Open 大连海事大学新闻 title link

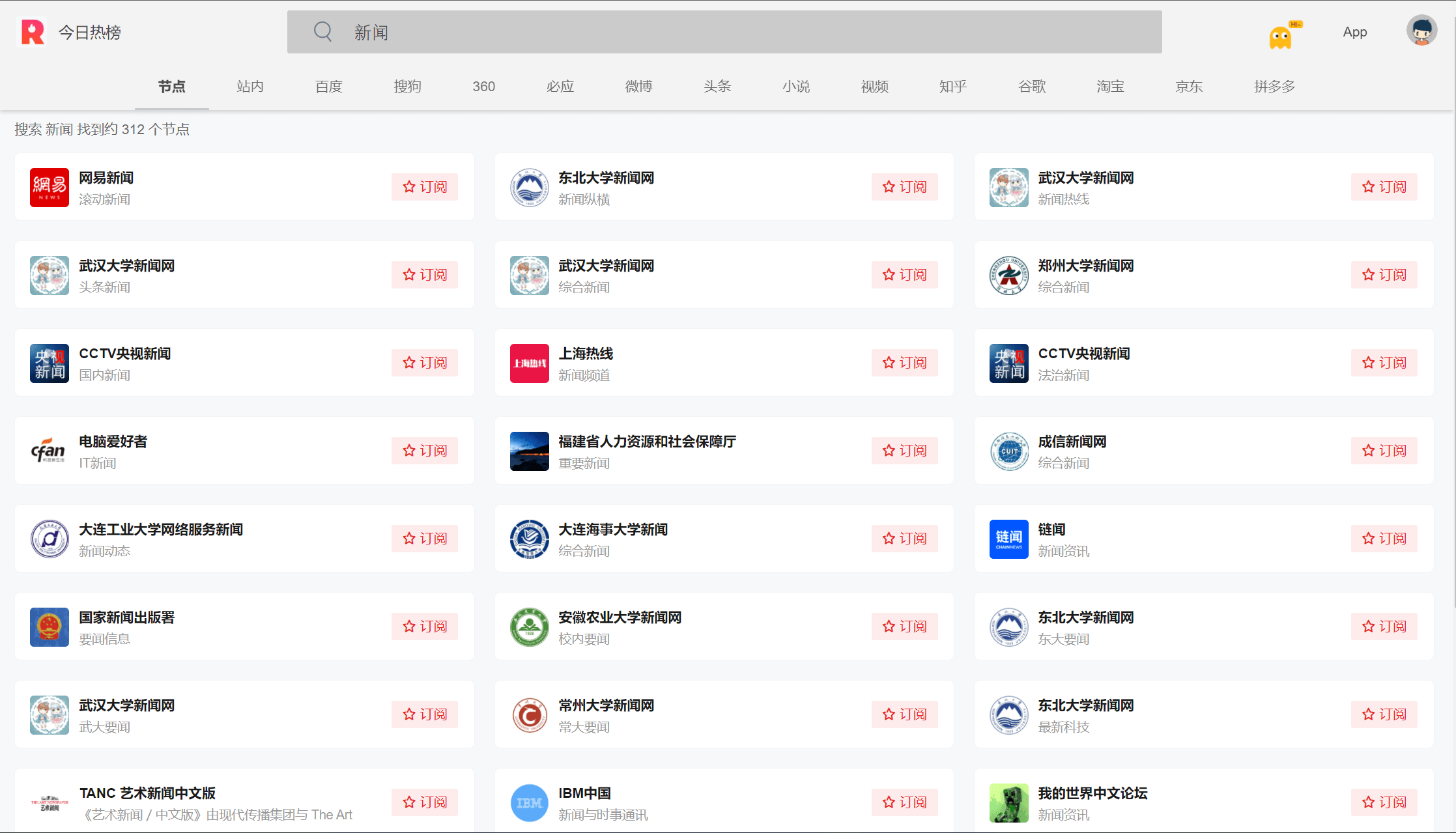[x=613, y=529]
